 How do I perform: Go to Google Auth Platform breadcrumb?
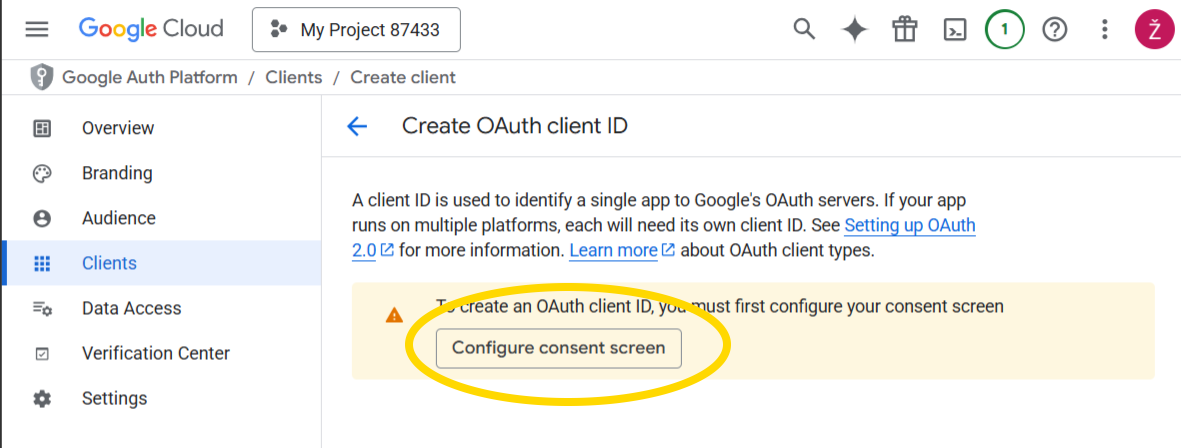(x=150, y=78)
